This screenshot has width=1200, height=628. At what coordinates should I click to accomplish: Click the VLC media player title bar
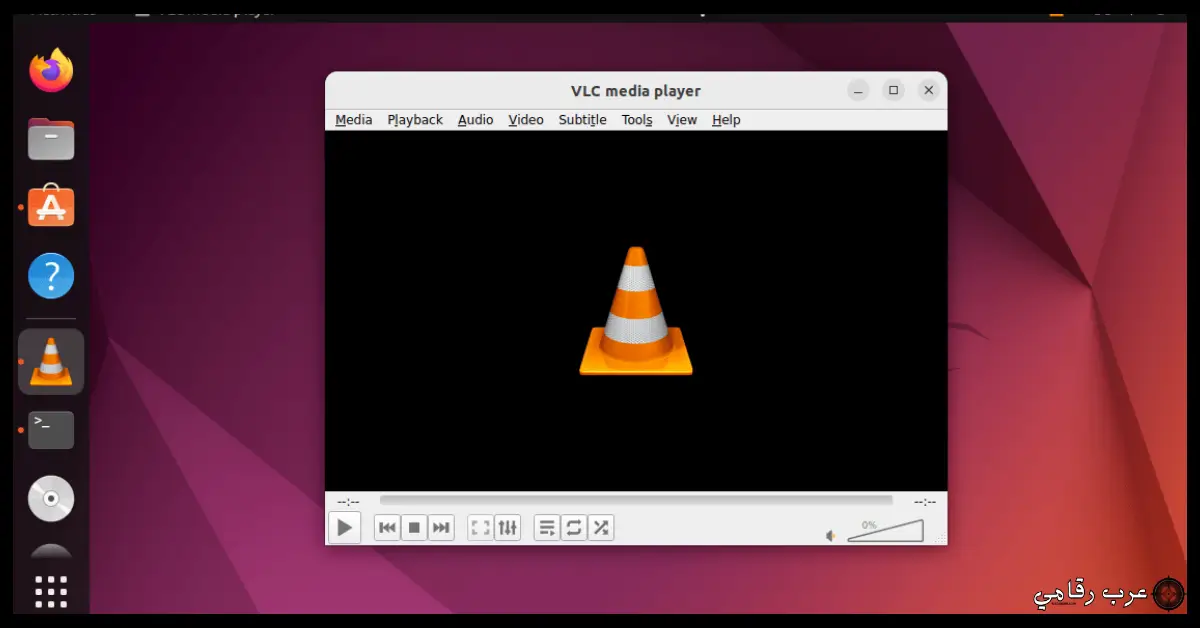click(x=636, y=91)
